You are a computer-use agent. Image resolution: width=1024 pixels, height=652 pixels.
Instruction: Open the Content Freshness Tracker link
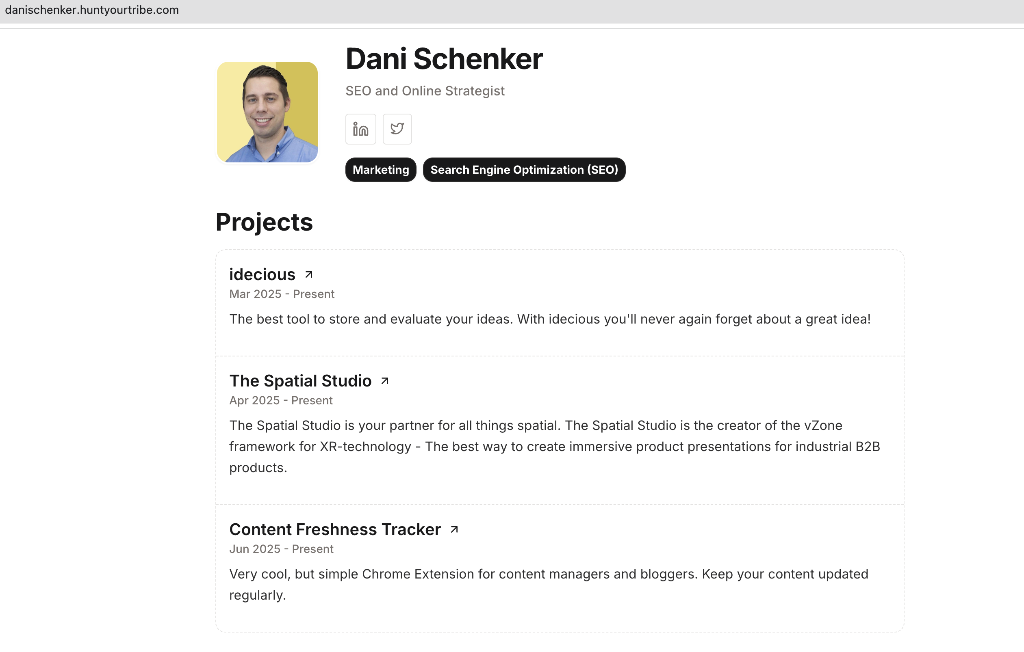click(335, 529)
